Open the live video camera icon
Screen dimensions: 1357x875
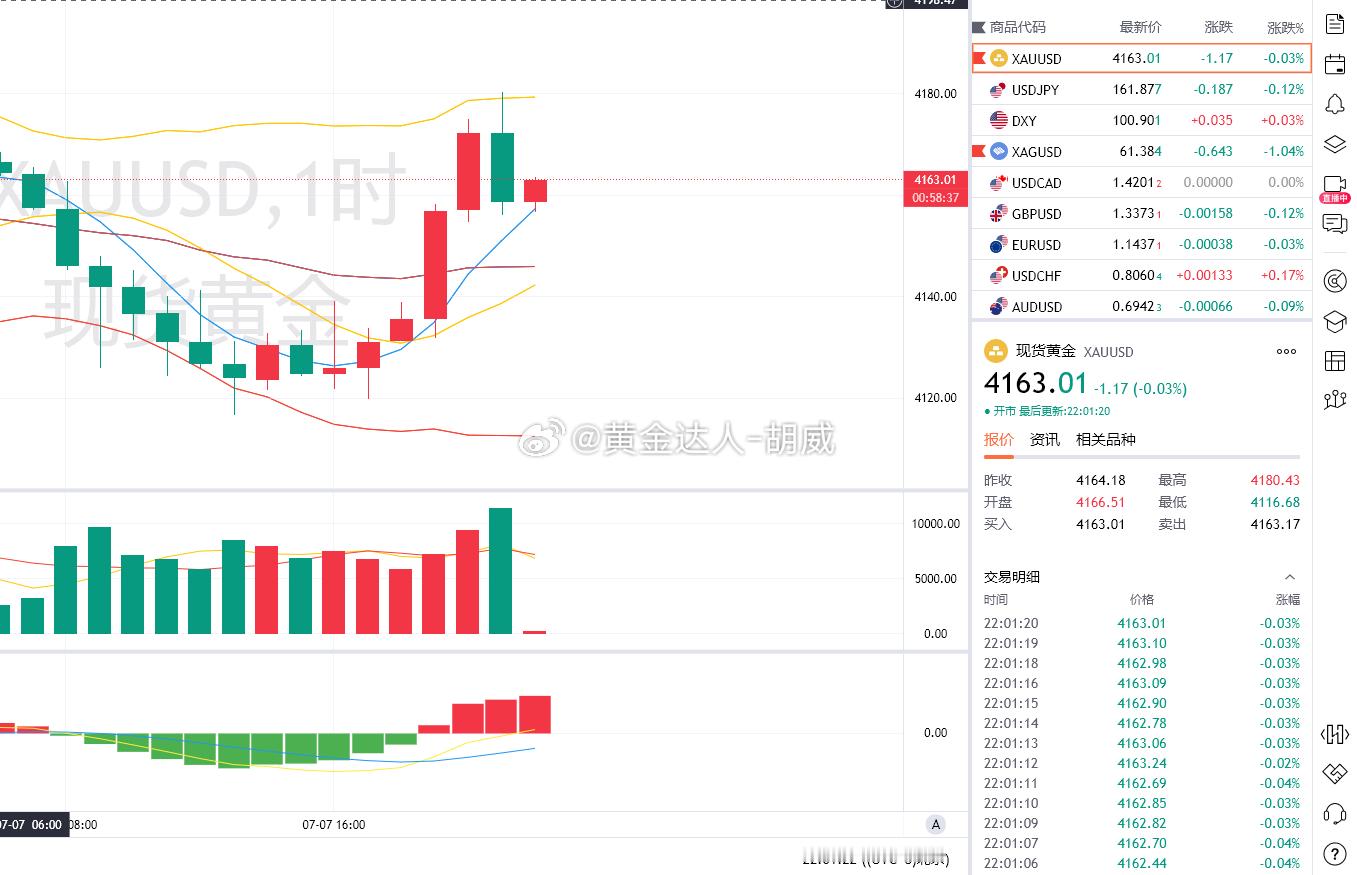[1334, 185]
